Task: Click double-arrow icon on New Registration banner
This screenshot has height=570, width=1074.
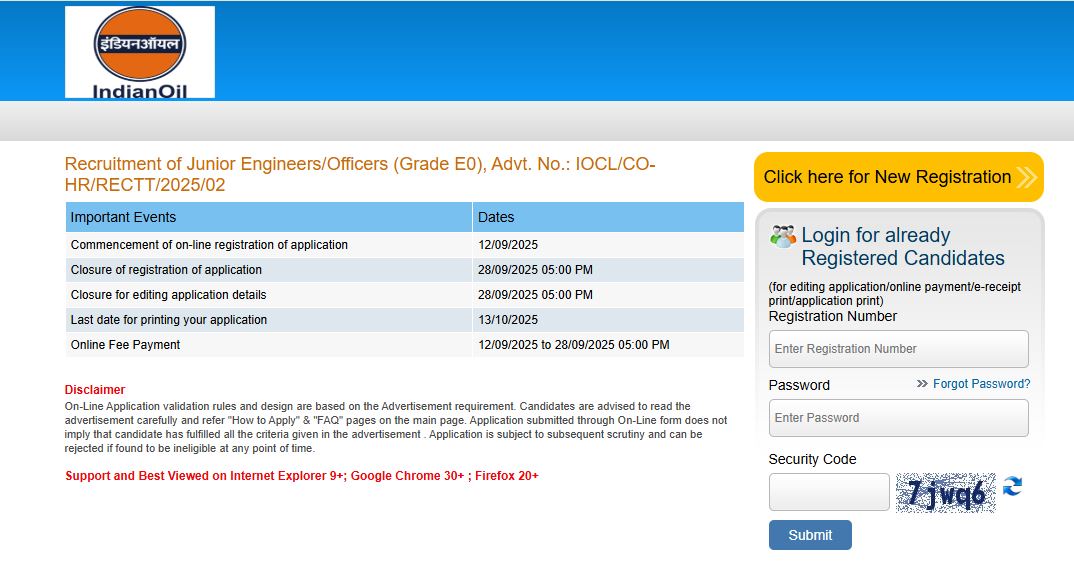Action: point(1026,178)
